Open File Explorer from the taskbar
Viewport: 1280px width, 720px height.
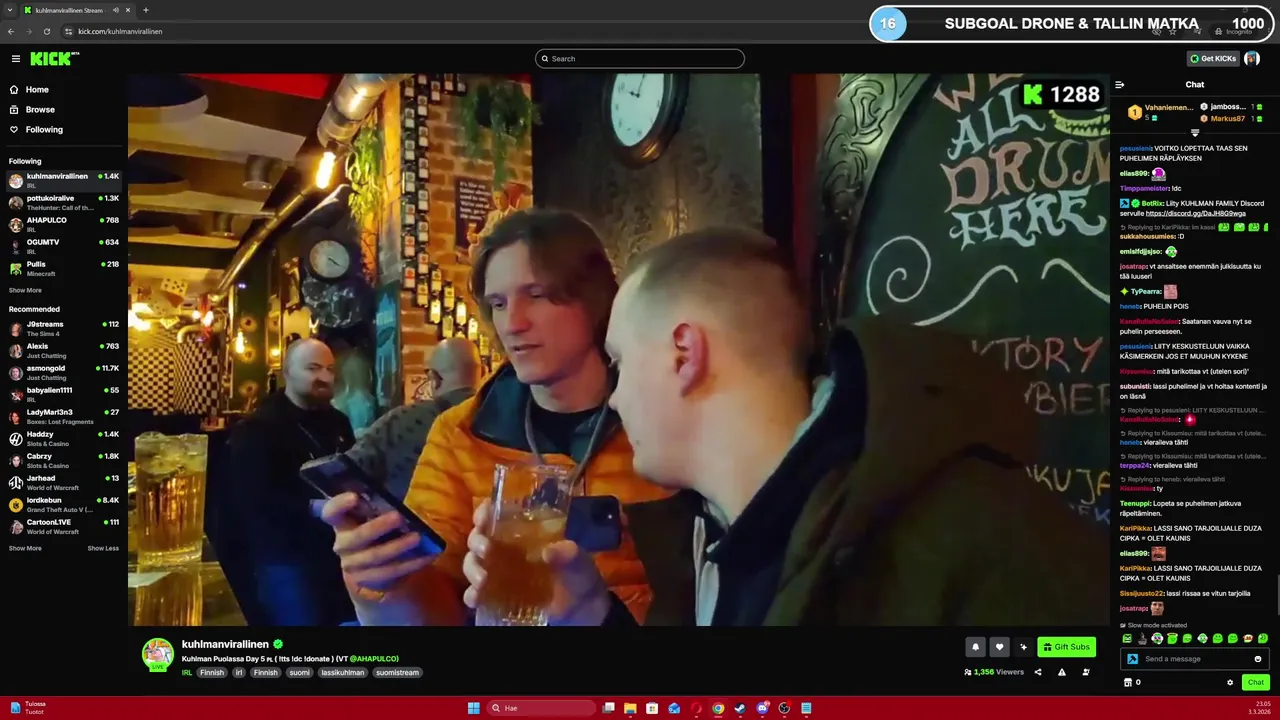click(630, 708)
